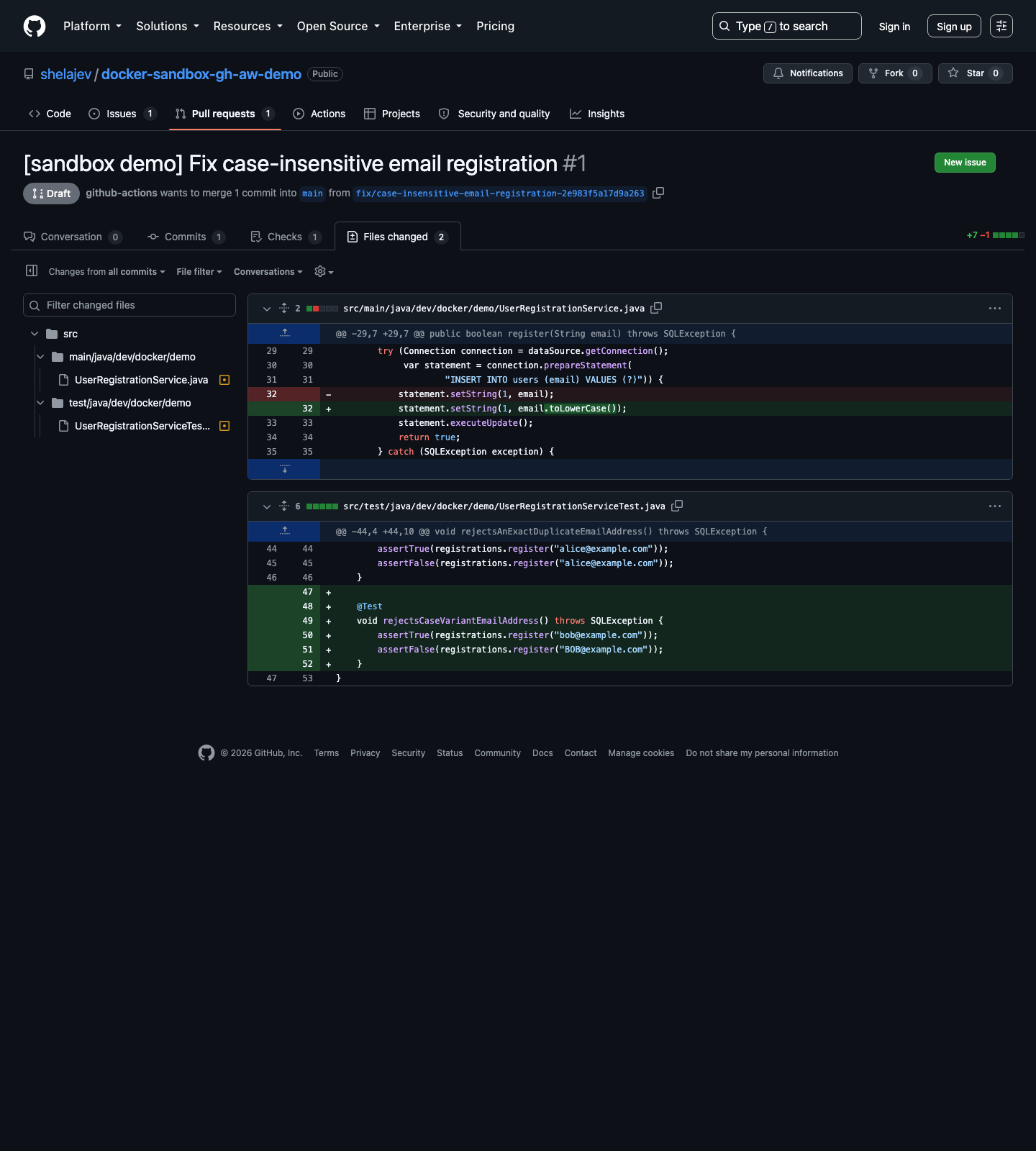Expand the Open Source navigation menu

[338, 26]
